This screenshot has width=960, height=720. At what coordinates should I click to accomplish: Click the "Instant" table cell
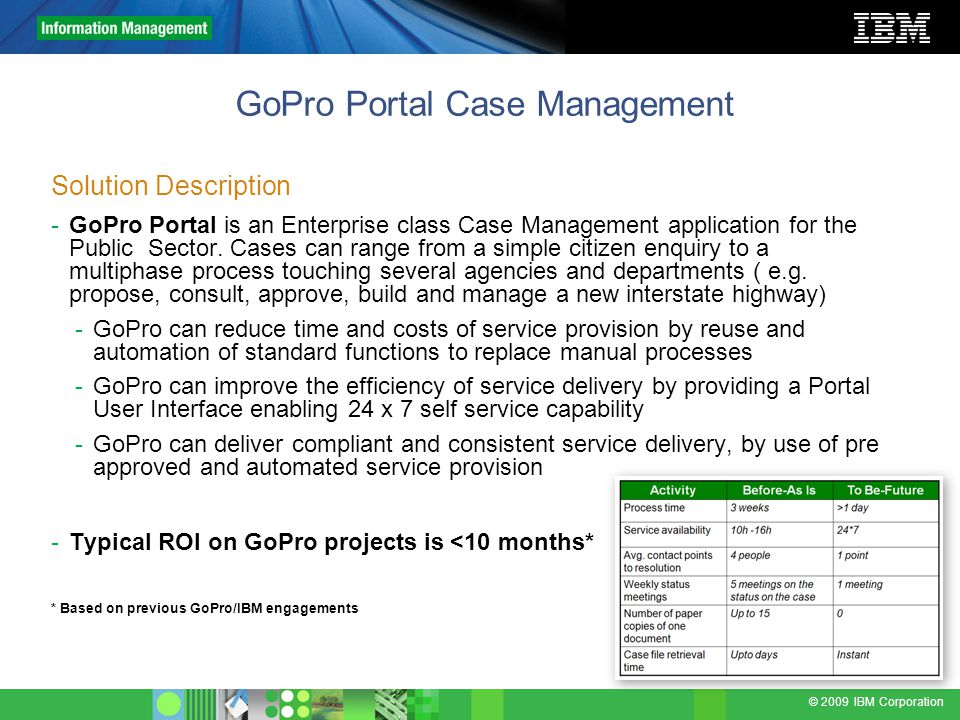click(885, 661)
